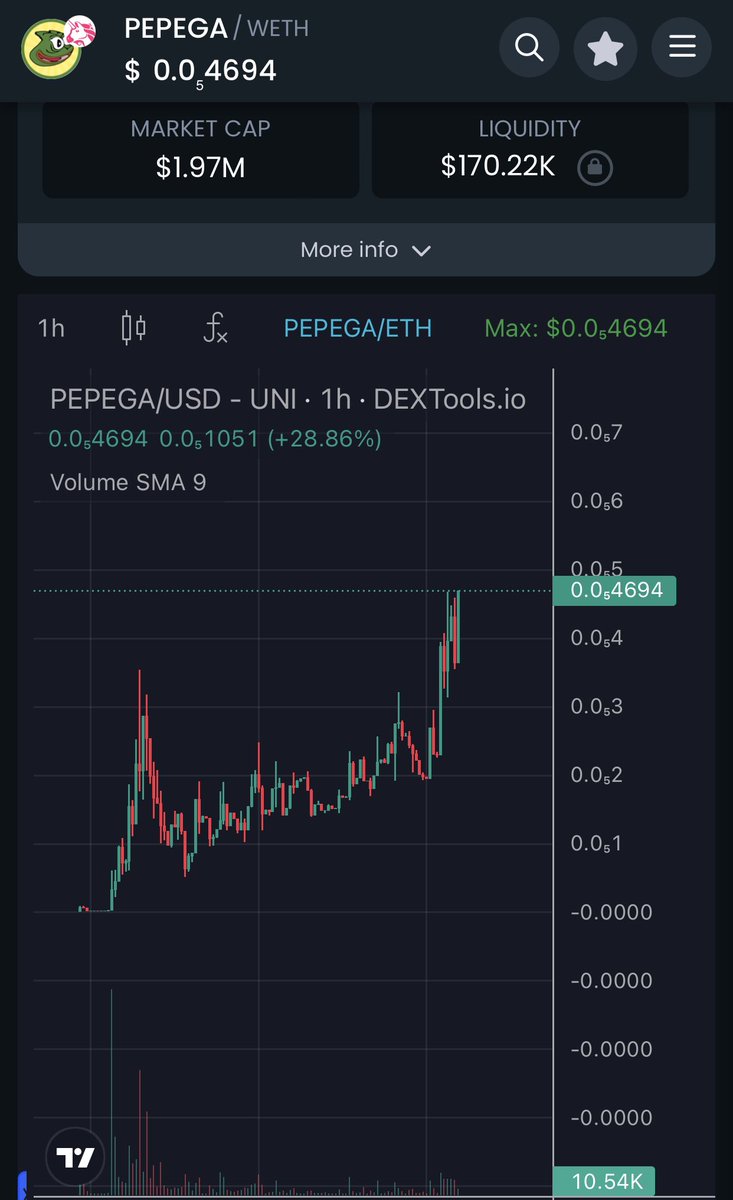Click the +28.86% change value
This screenshot has height=1200, width=733.
pyautogui.click(x=324, y=438)
